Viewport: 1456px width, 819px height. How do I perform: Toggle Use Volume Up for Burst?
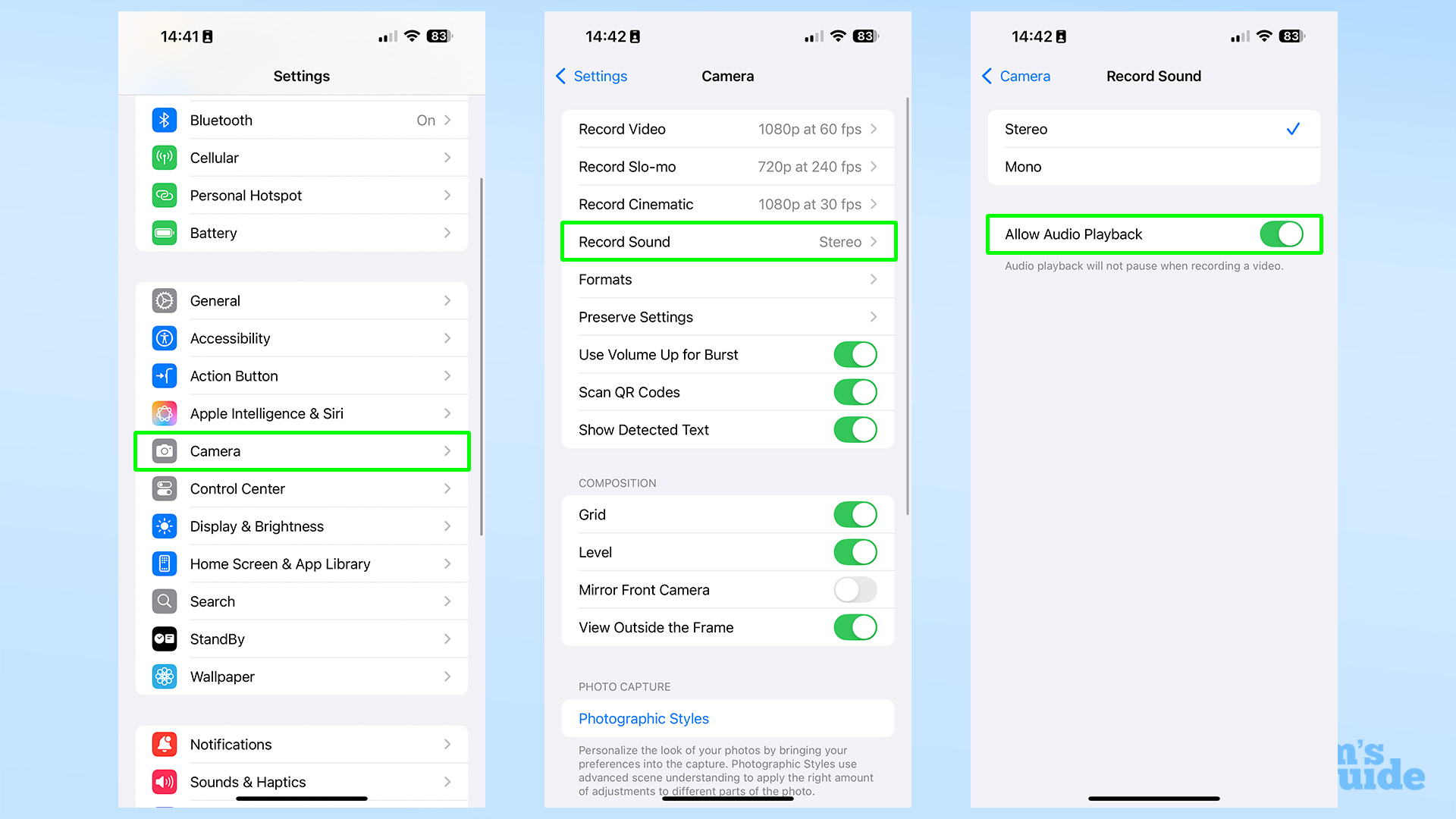pos(856,354)
